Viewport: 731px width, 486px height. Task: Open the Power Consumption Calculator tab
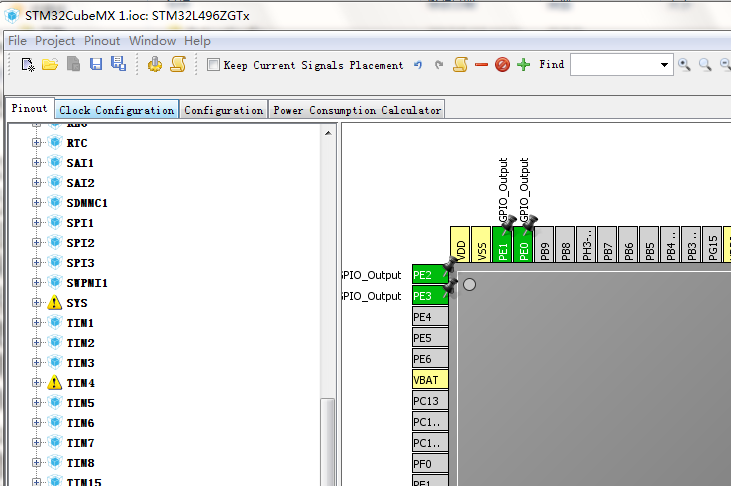[x=357, y=110]
